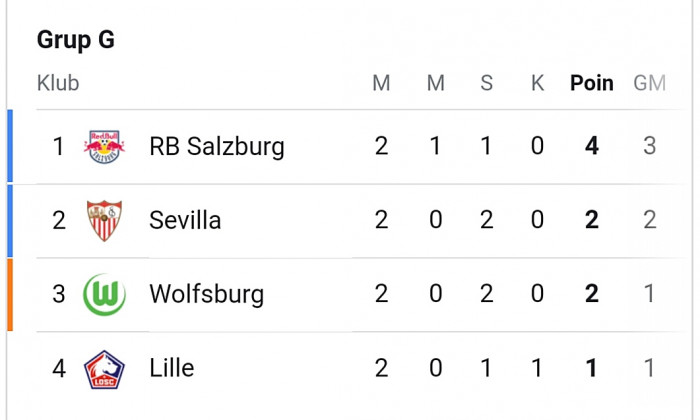Image resolution: width=700 pixels, height=420 pixels.
Task: Click the S column header
Action: click(487, 83)
